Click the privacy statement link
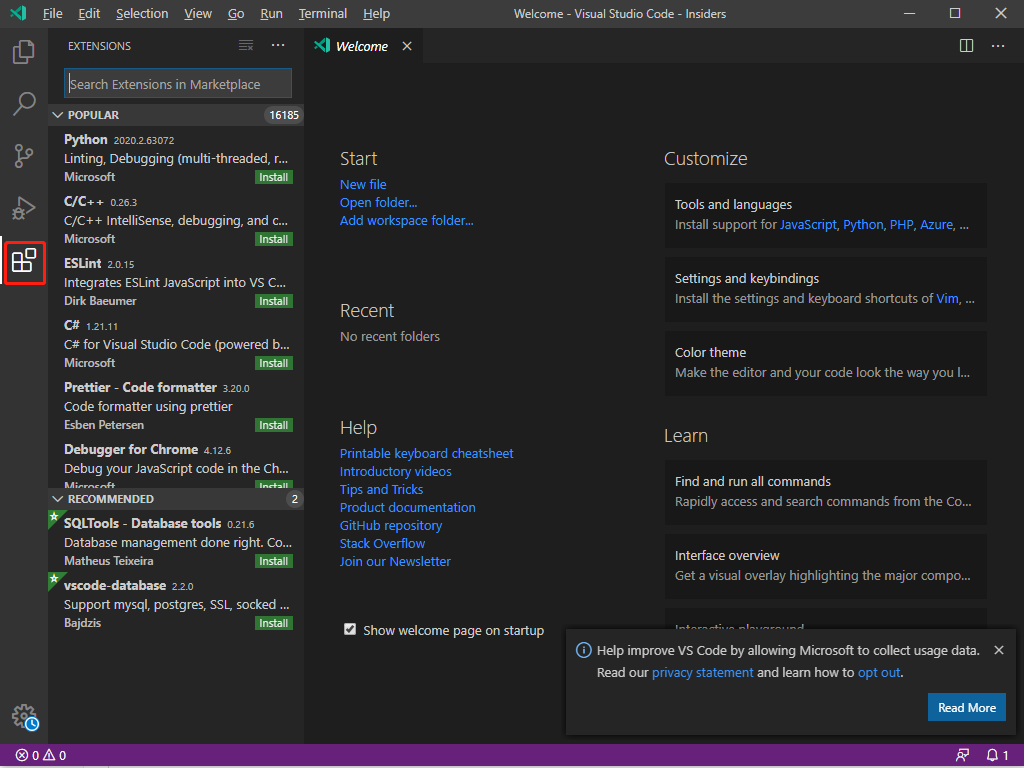 [703, 673]
